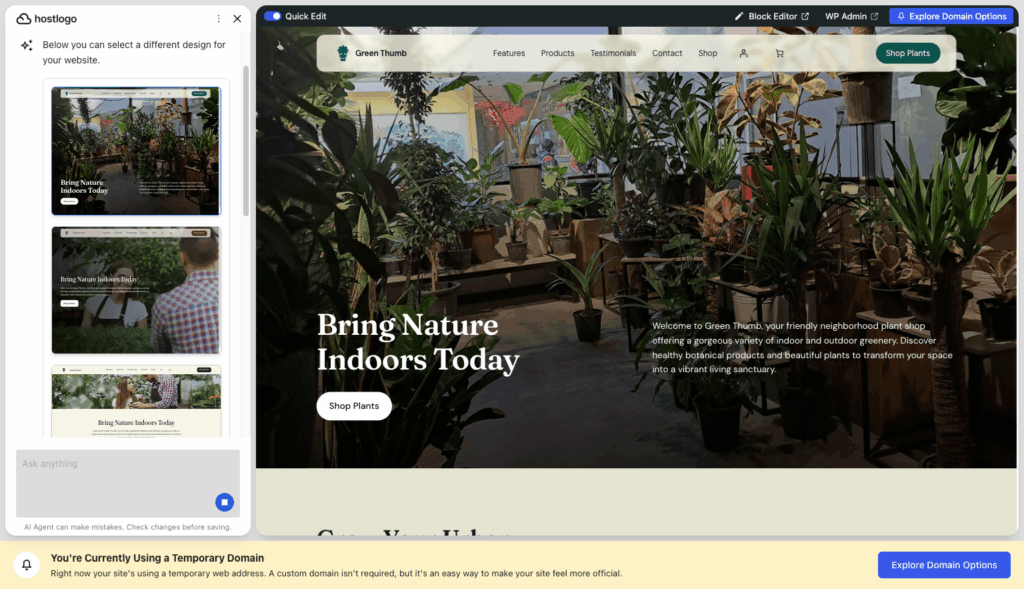The image size is (1024, 589).
Task: Select the Features menu item
Action: point(509,54)
